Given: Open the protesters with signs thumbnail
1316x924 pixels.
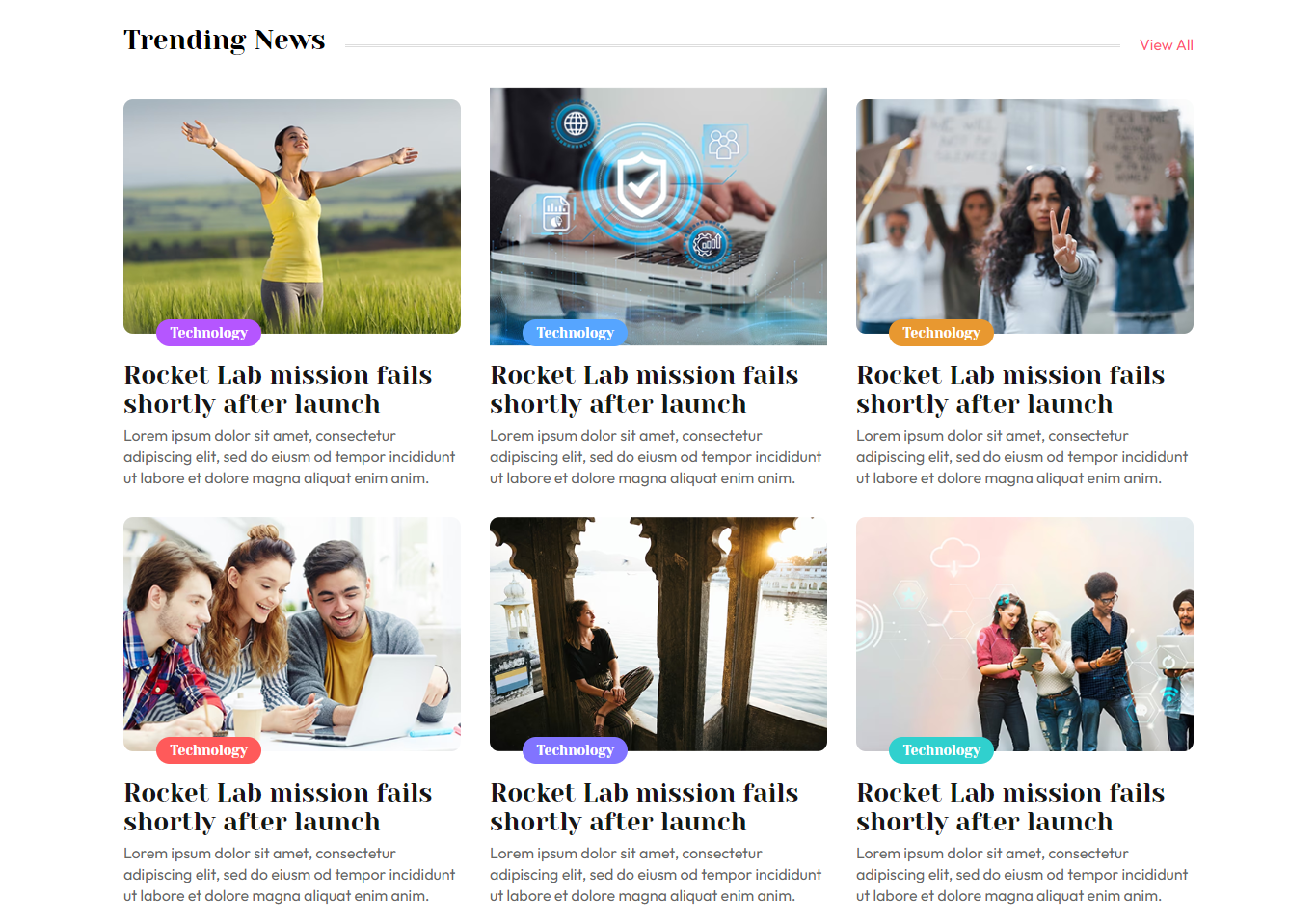Looking at the screenshot, I should click(x=1025, y=216).
